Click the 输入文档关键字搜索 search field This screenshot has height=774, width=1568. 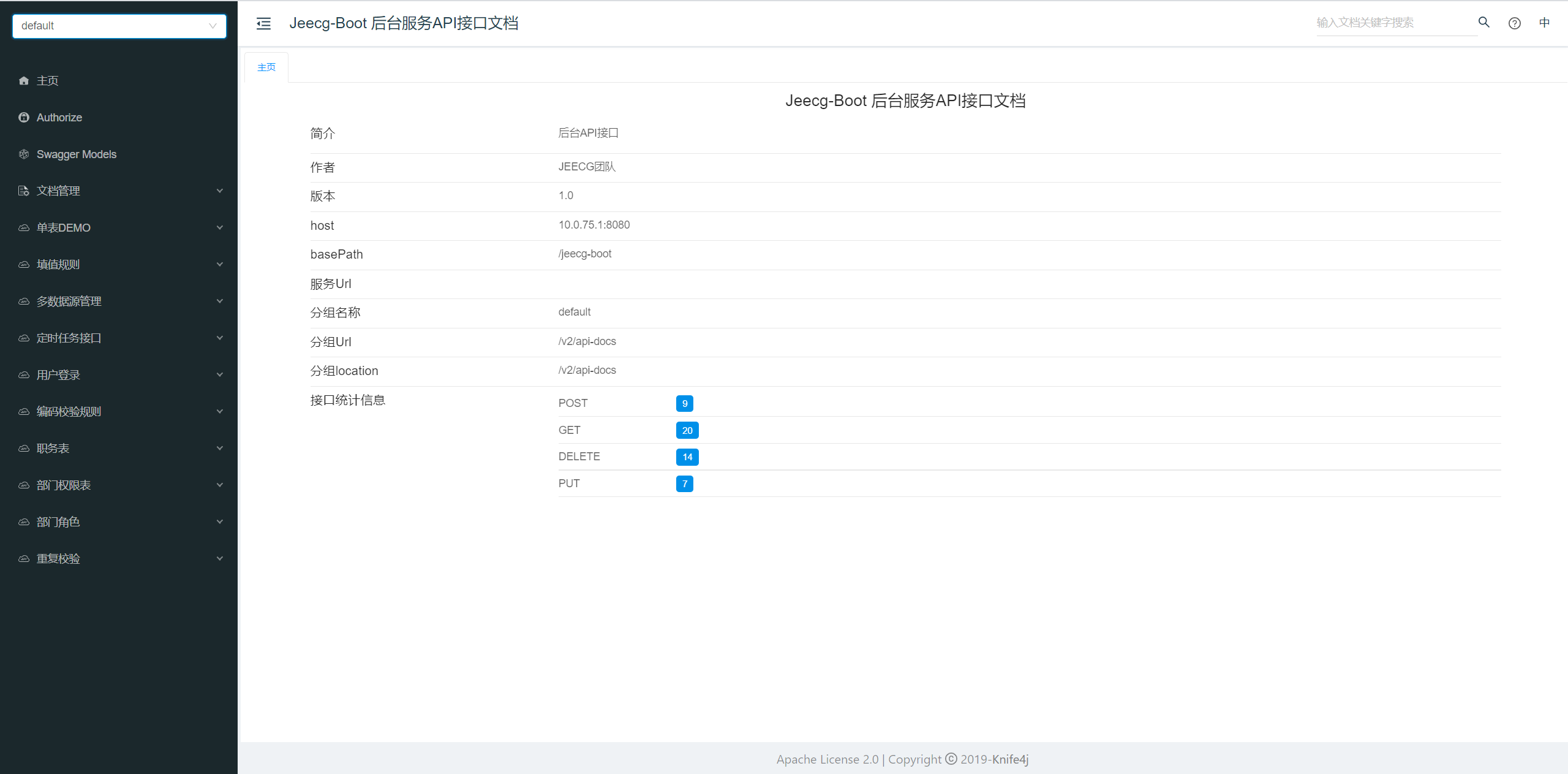[x=1396, y=23]
